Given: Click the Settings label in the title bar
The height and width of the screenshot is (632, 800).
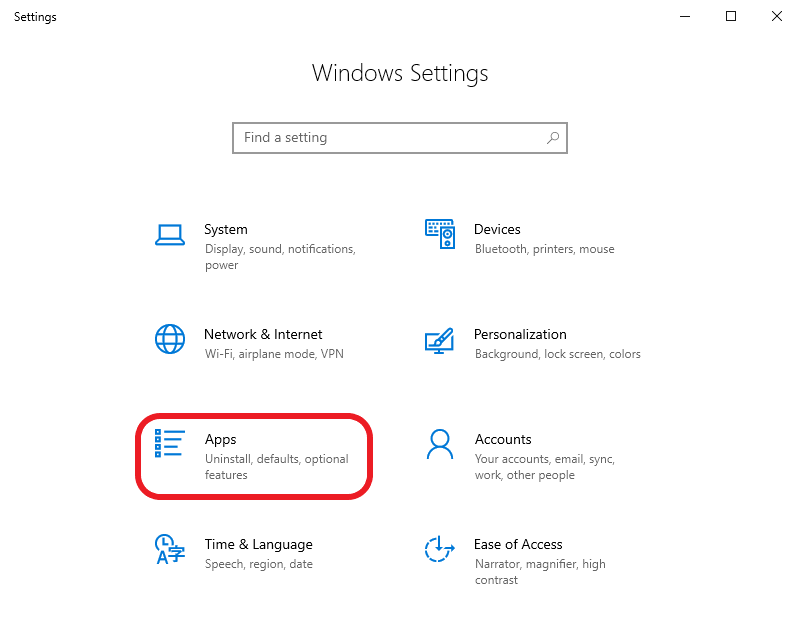Looking at the screenshot, I should (35, 16).
